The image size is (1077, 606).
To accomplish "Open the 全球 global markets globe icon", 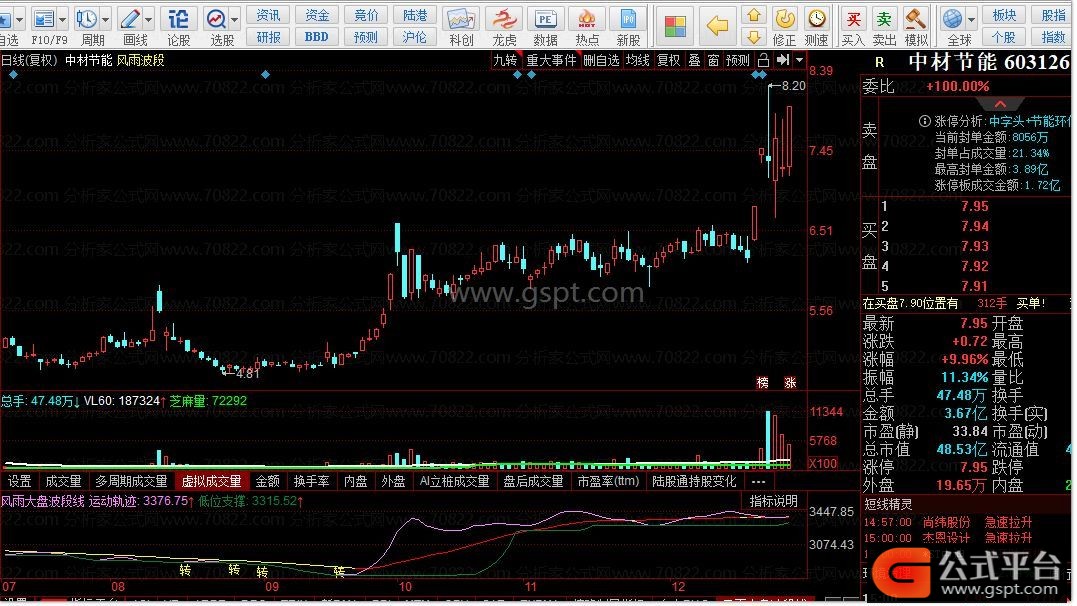I will click(x=952, y=19).
